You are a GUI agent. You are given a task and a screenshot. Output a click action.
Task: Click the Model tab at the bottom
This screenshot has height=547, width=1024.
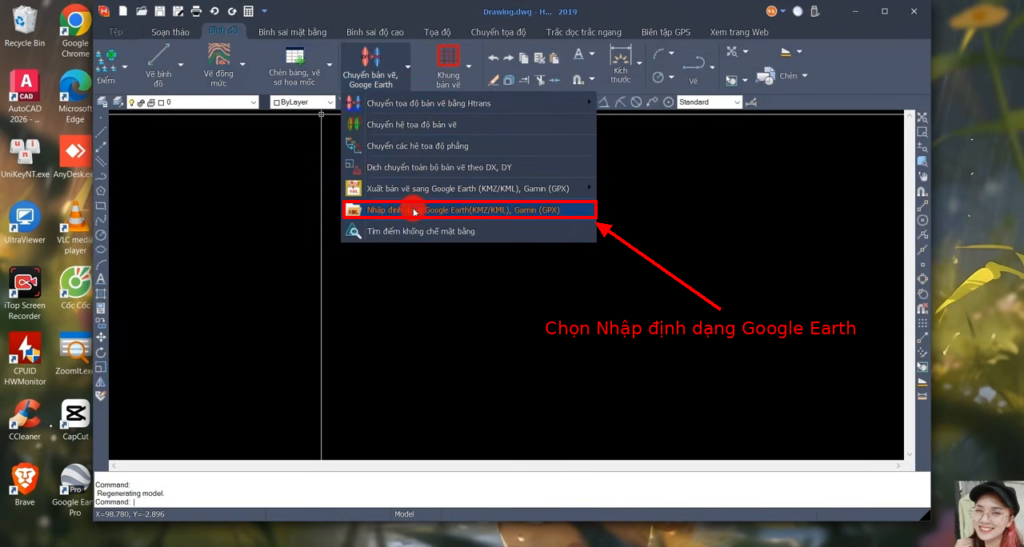(404, 514)
